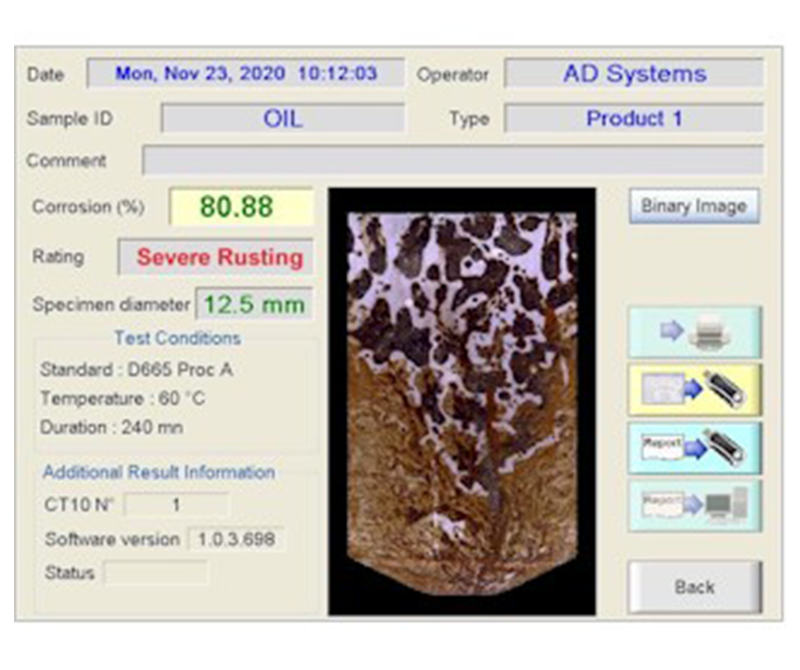Image resolution: width=800 pixels, height=670 pixels.
Task: Save the report to USB drive
Action: (694, 447)
